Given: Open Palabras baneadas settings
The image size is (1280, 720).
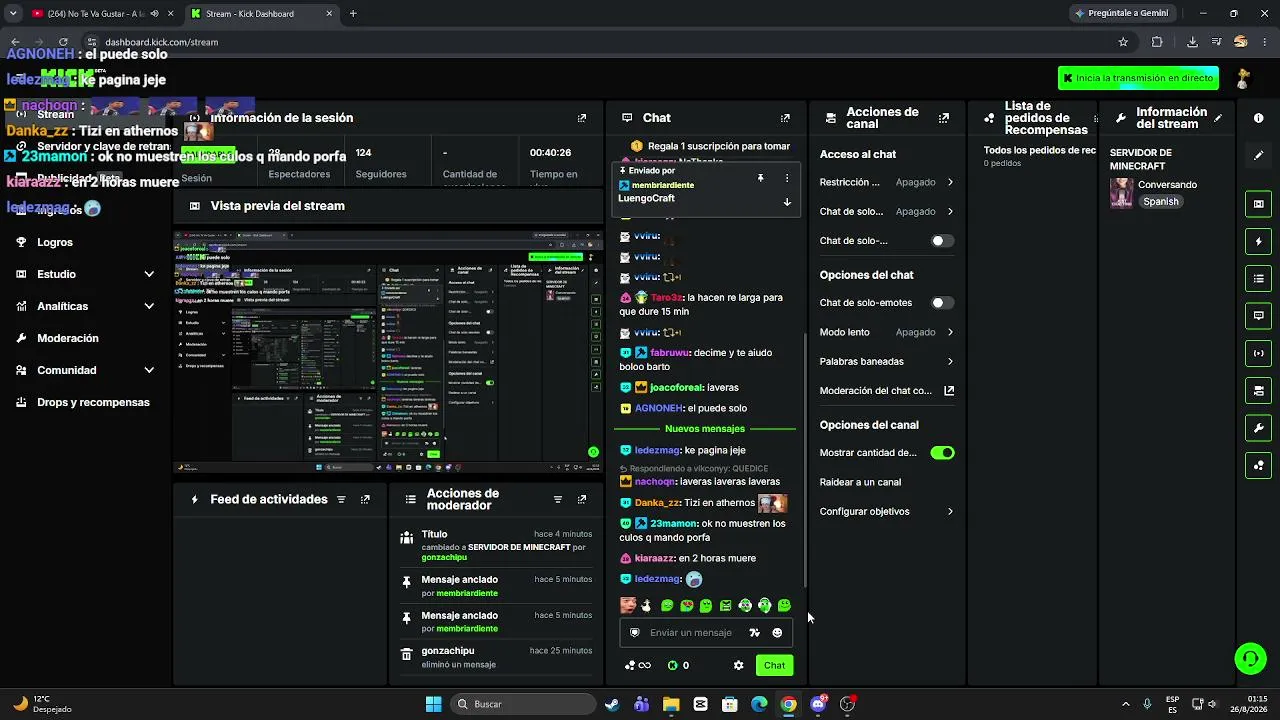Looking at the screenshot, I should coord(887,362).
